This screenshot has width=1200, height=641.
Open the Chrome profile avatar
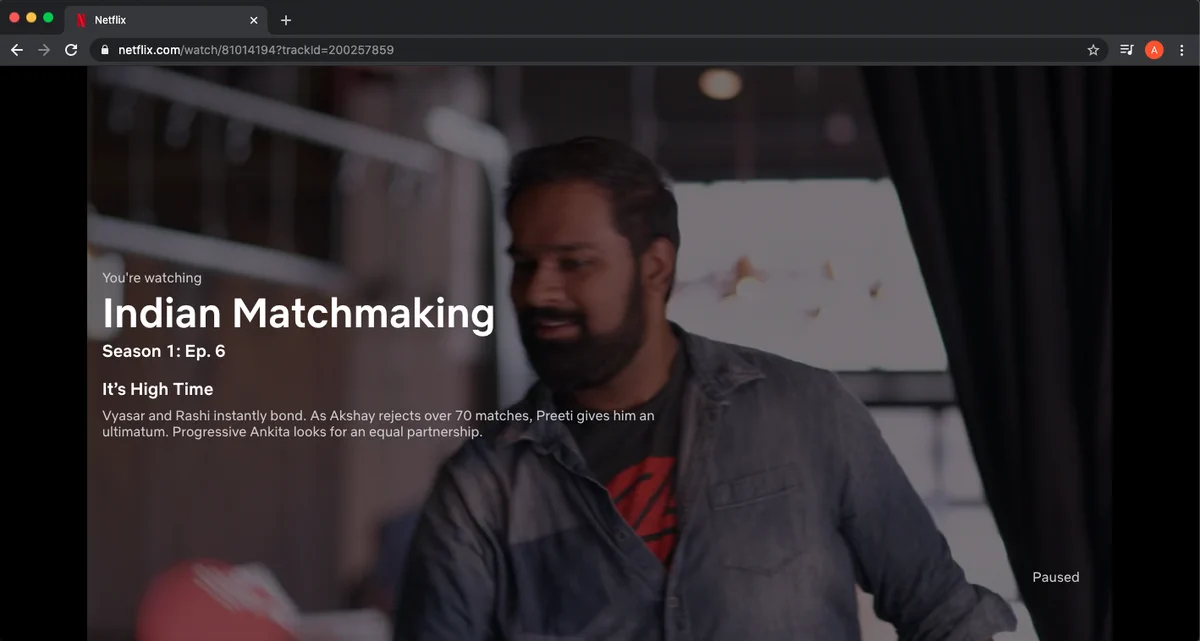click(x=1154, y=50)
